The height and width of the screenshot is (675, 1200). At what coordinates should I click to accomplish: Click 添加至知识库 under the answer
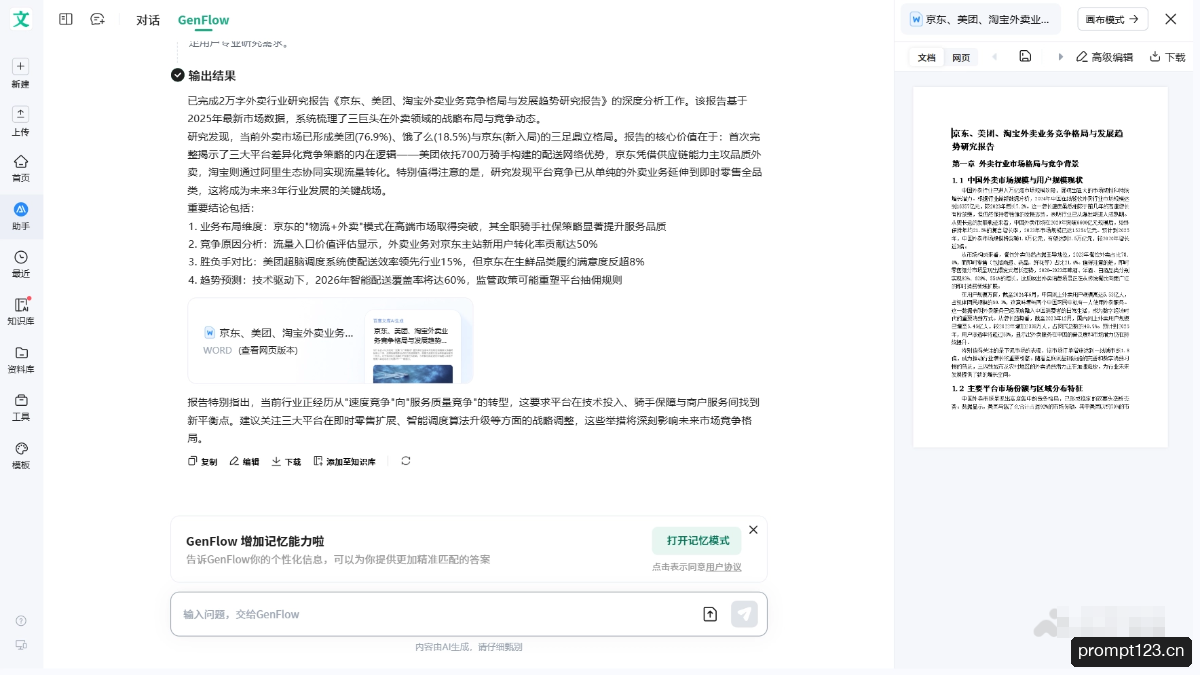coord(345,462)
